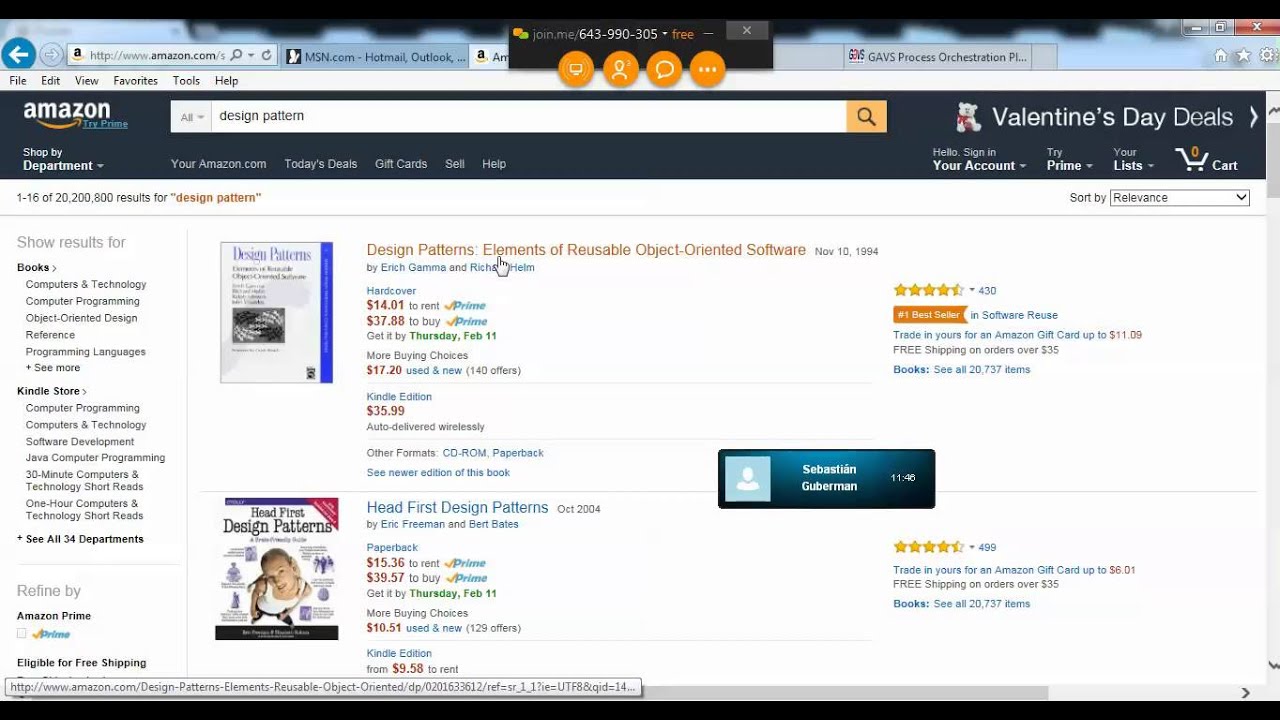Viewport: 1280px width, 720px height.
Task: Open the View menu
Action: click(x=87, y=81)
